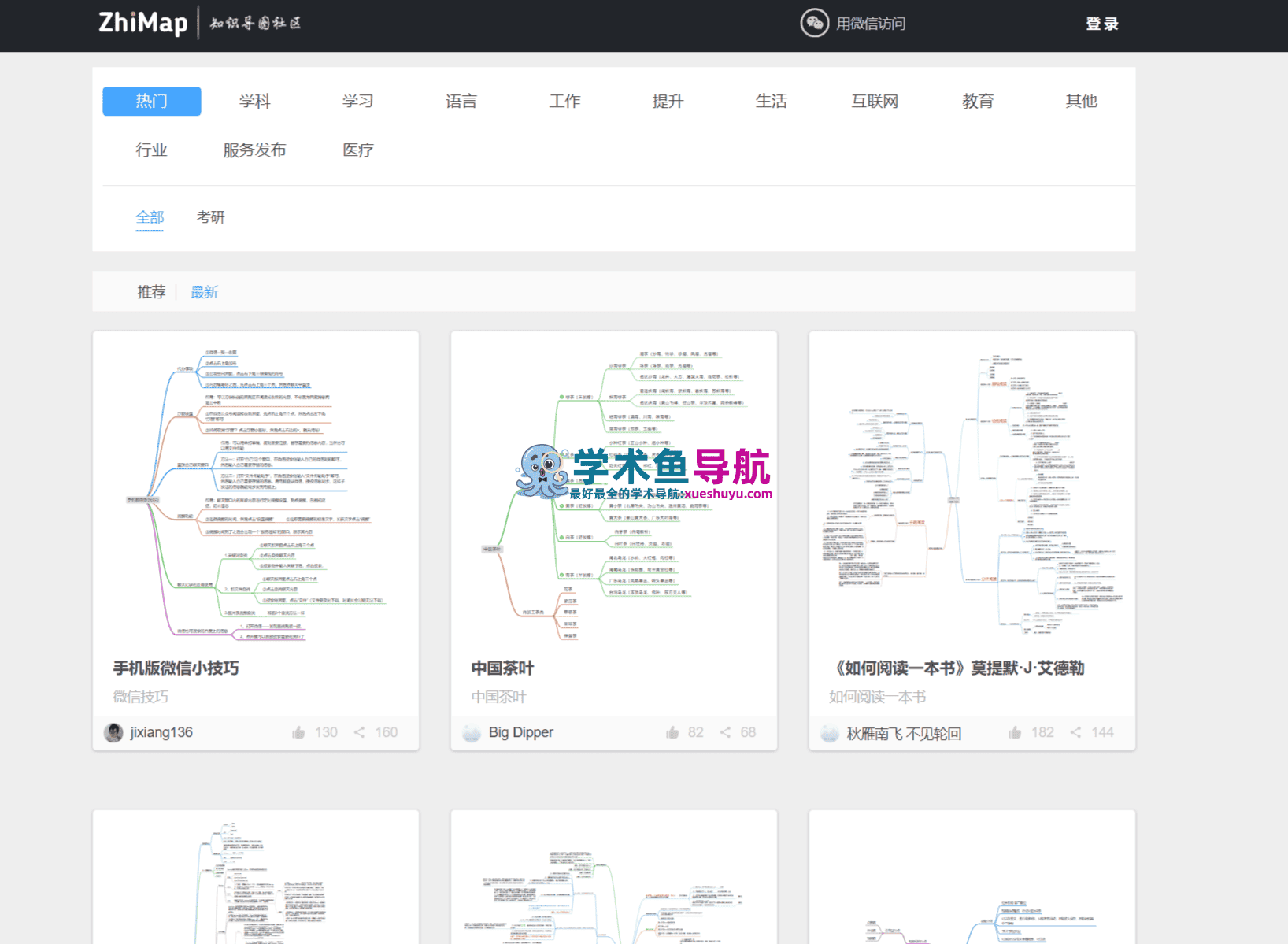The image size is (1288, 944).
Task: Select the 学科 category tab
Action: [x=255, y=101]
